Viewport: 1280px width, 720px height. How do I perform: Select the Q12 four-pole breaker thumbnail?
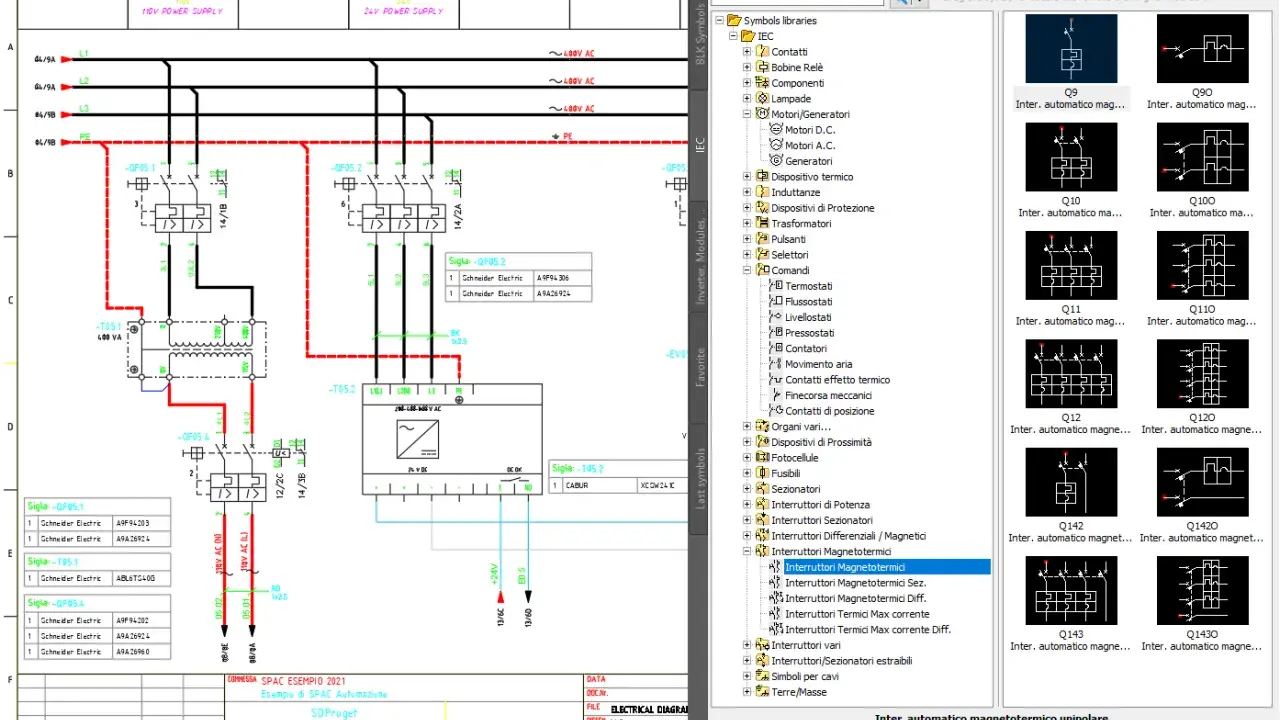(1071, 374)
